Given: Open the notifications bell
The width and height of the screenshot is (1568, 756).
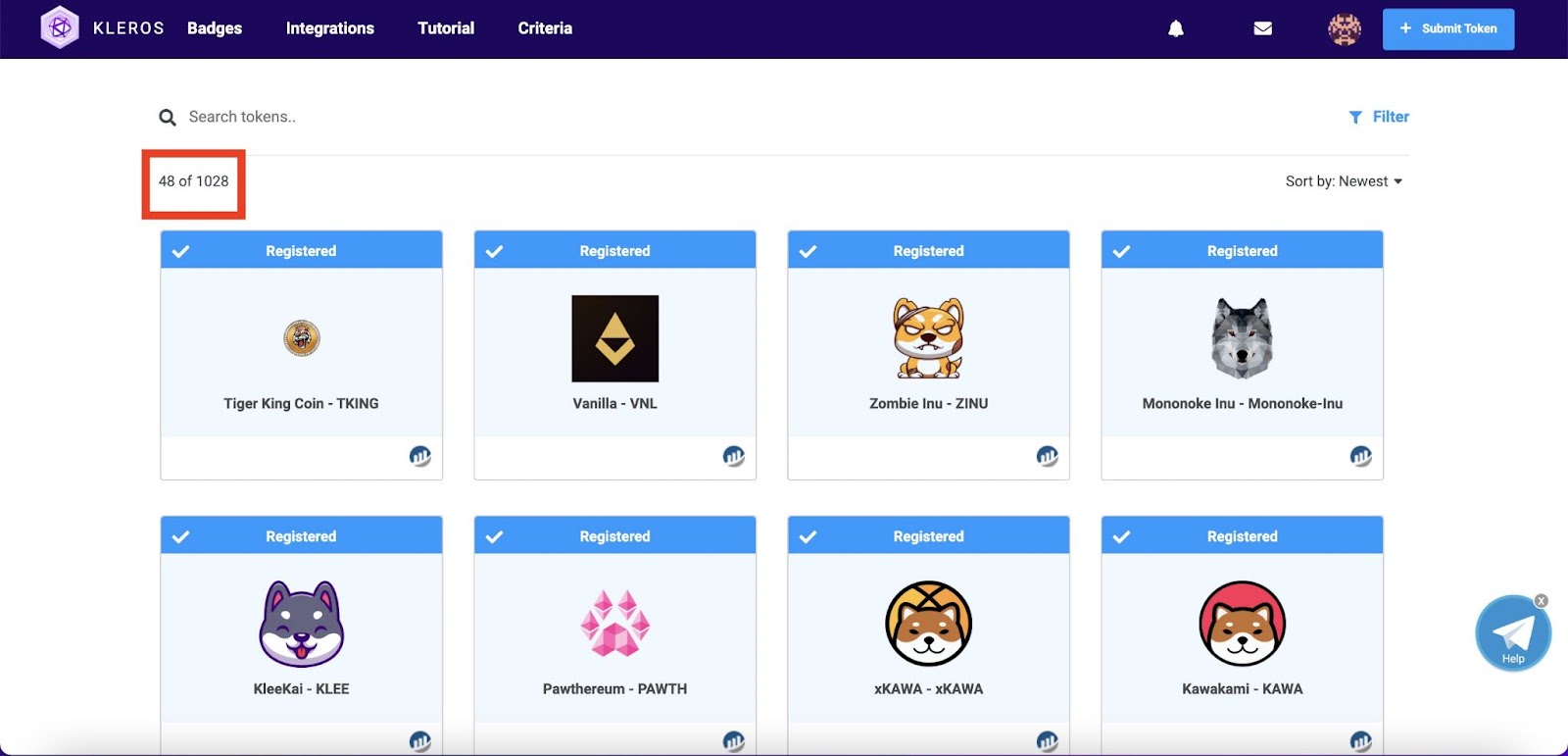Looking at the screenshot, I should coord(1176,28).
